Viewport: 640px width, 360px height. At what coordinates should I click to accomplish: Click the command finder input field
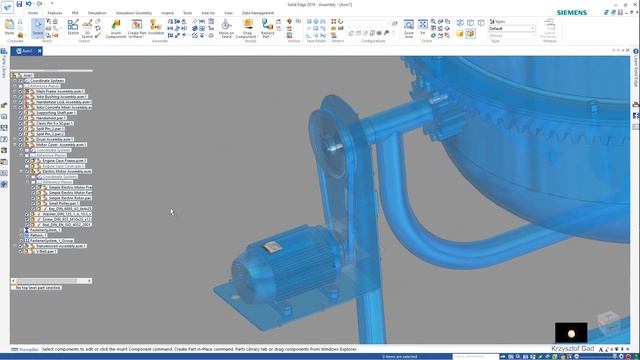click(476, 357)
